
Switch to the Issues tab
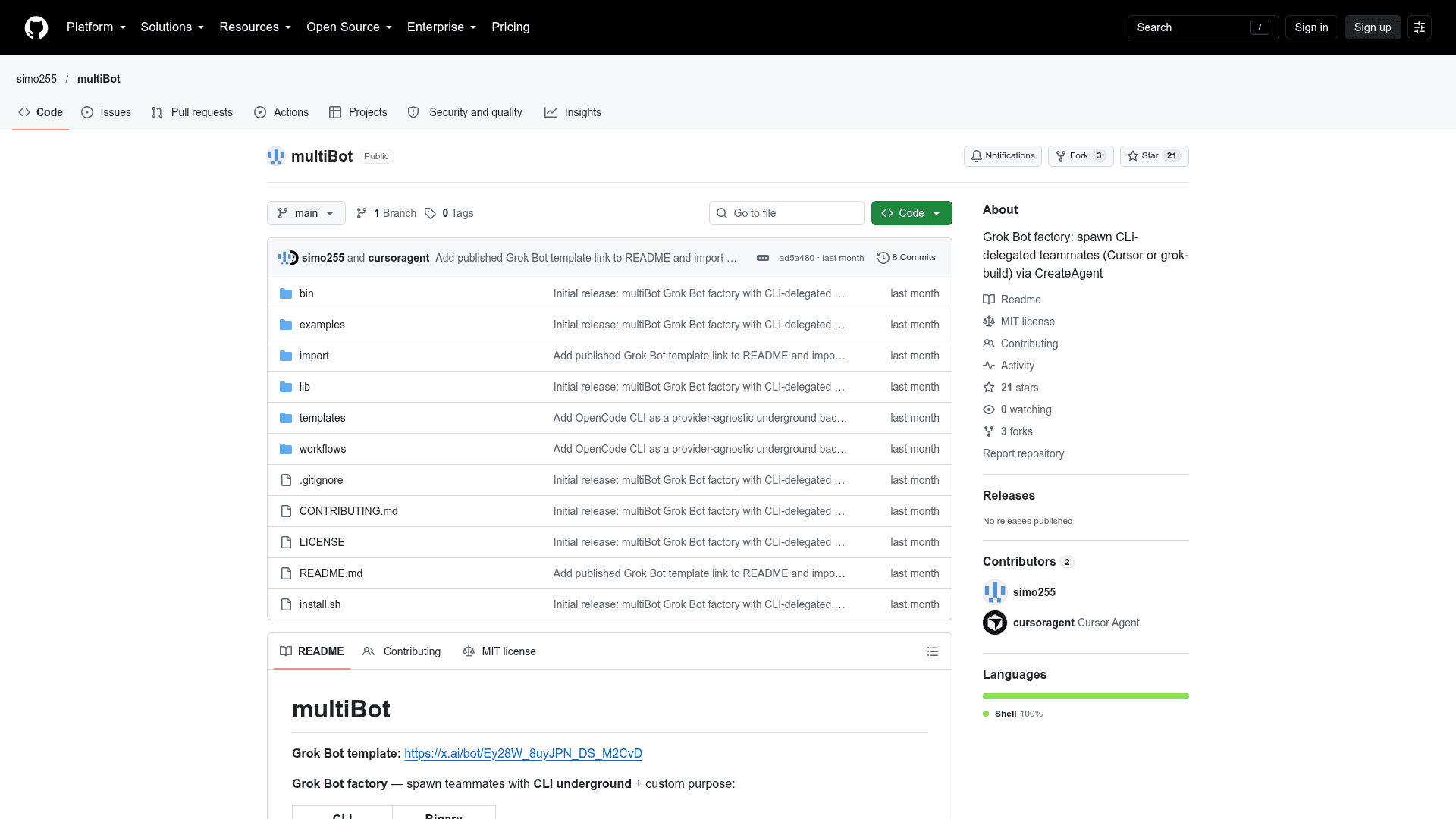click(106, 112)
